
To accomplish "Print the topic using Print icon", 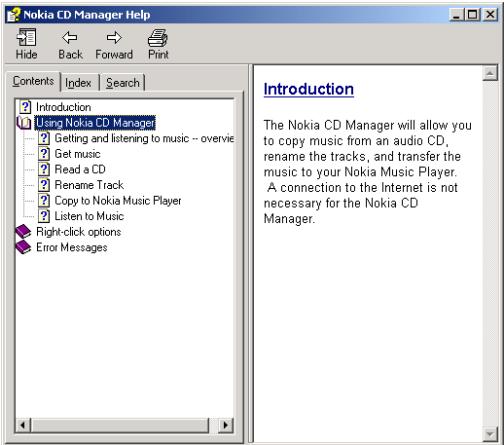I will [158, 38].
